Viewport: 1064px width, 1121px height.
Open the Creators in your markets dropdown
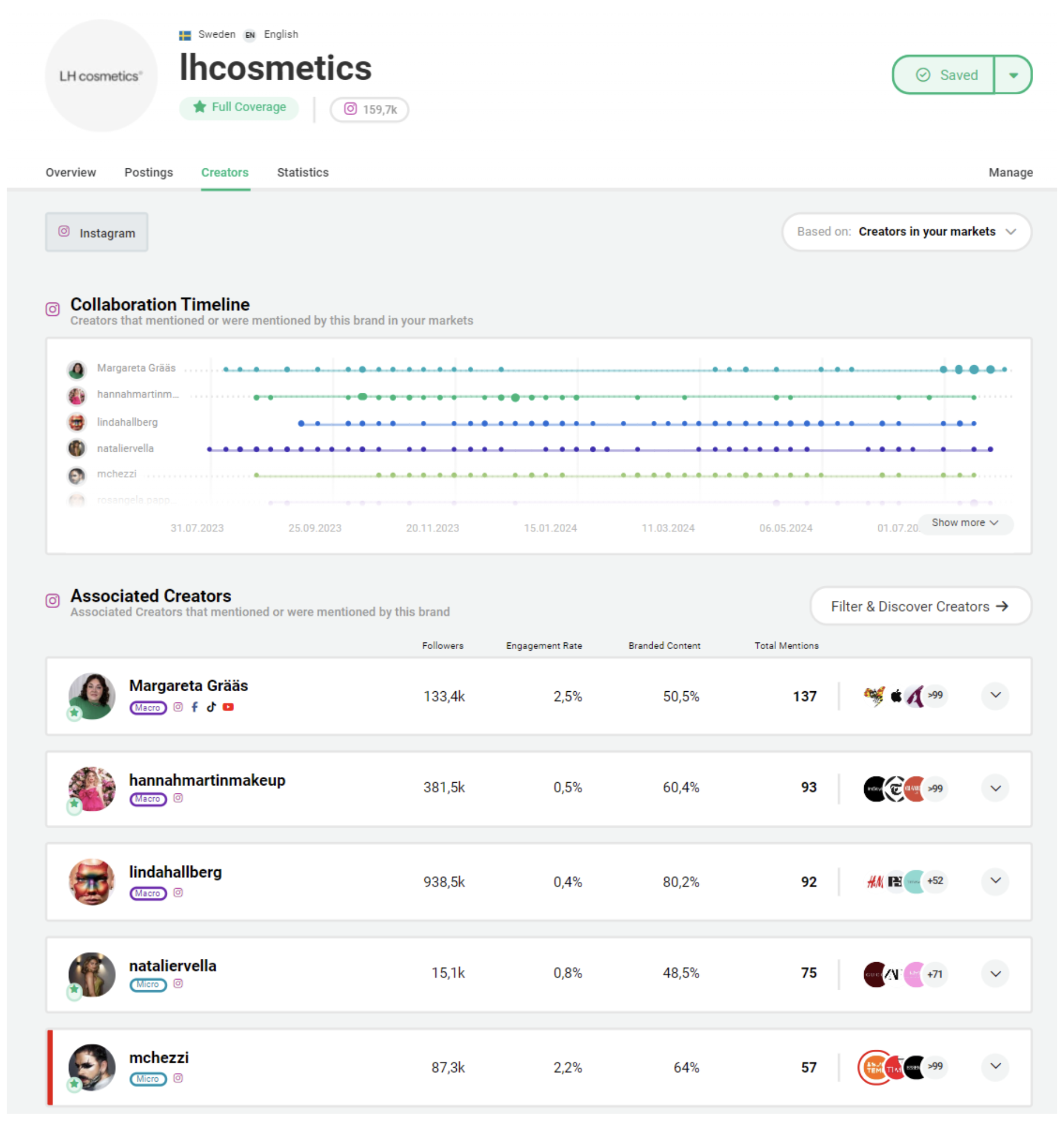point(906,232)
